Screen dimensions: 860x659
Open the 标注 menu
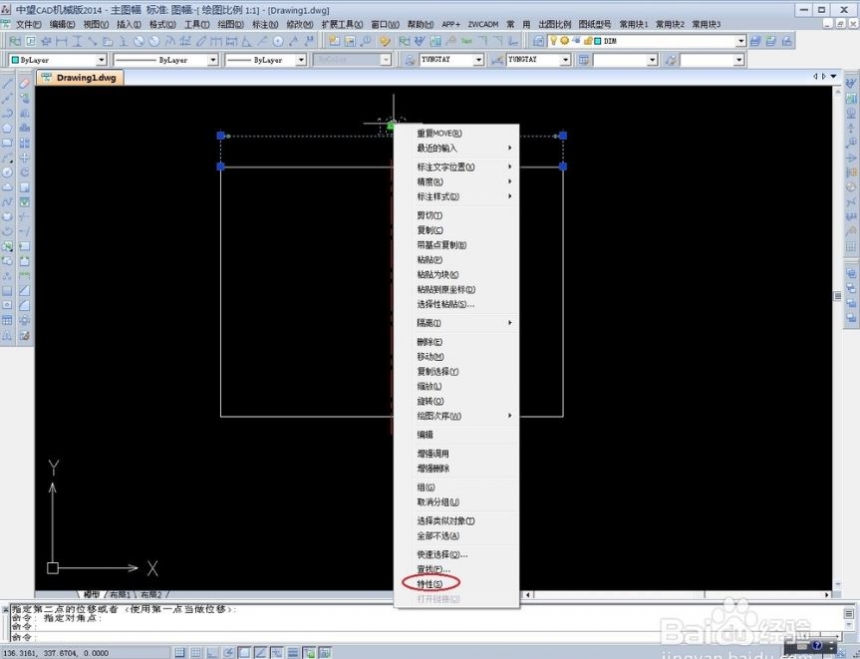coord(265,24)
